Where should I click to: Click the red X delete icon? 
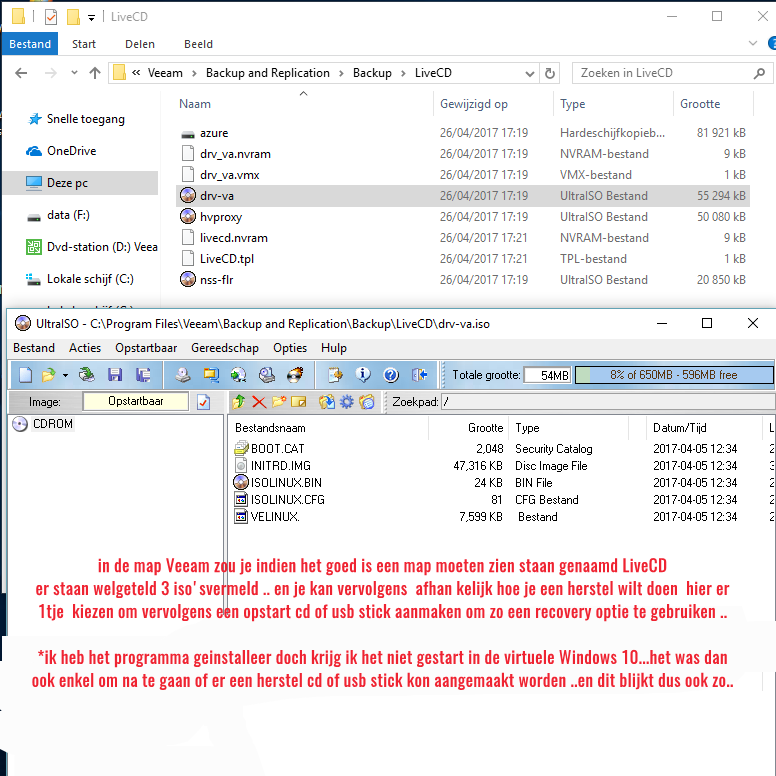tap(258, 402)
